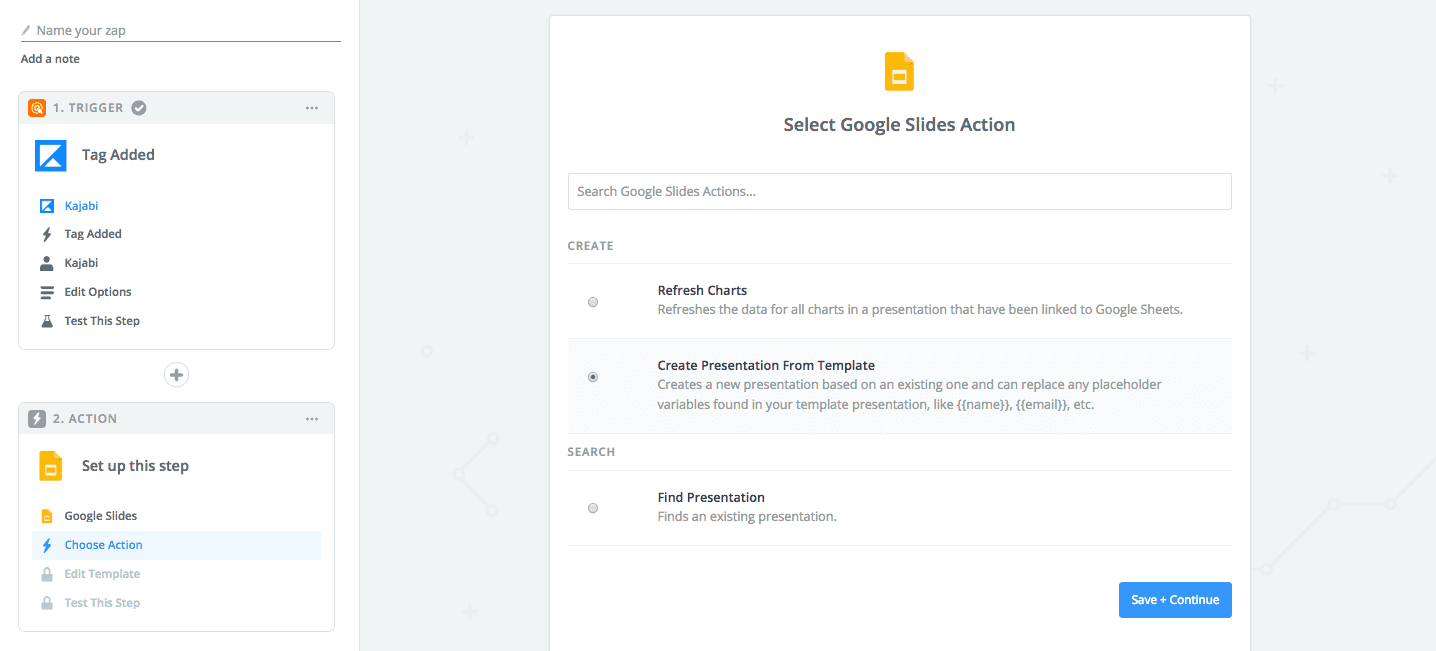Focus the Search Google Slides Actions field

tap(899, 191)
